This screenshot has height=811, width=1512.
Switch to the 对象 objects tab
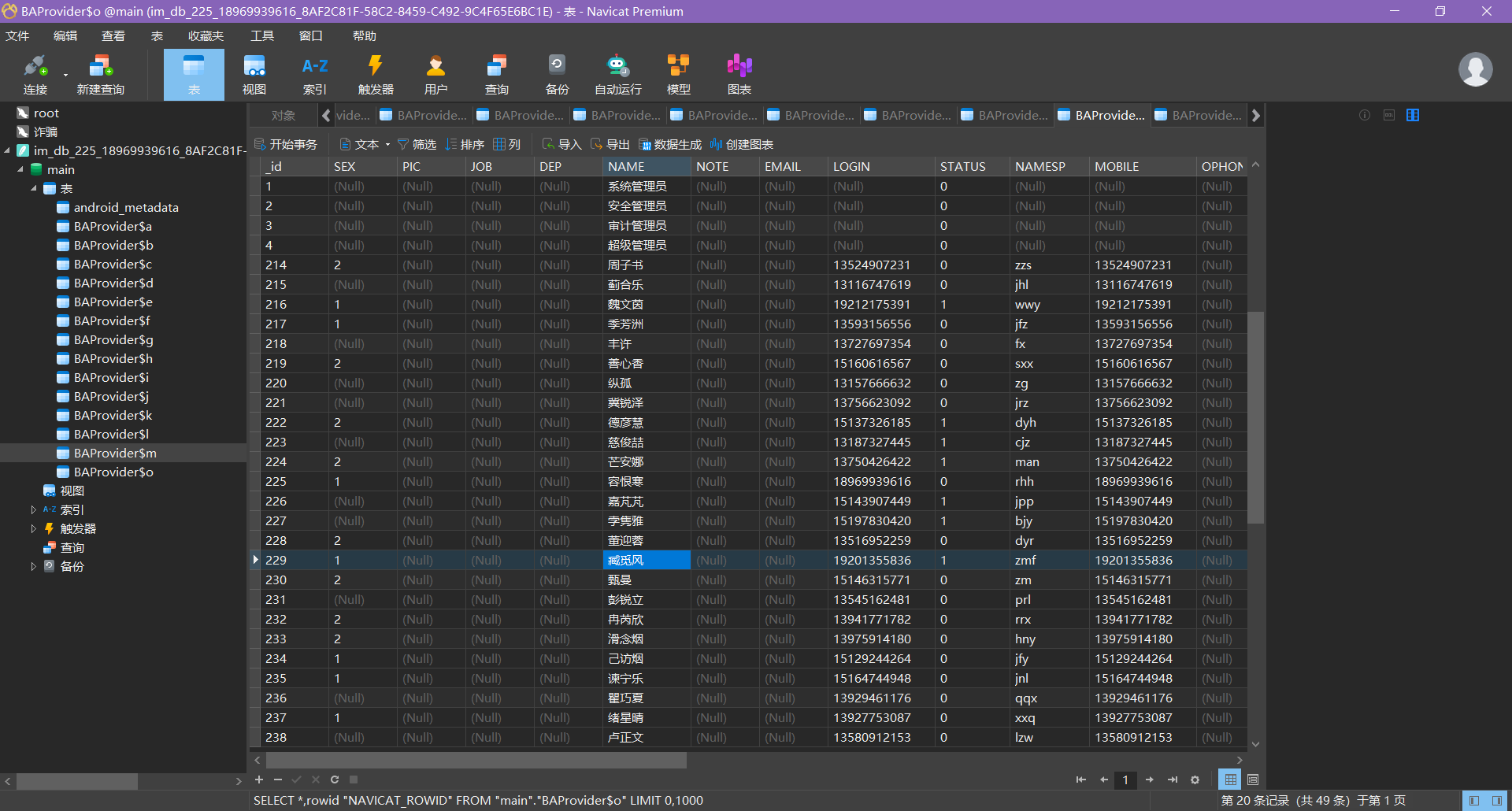[x=283, y=115]
